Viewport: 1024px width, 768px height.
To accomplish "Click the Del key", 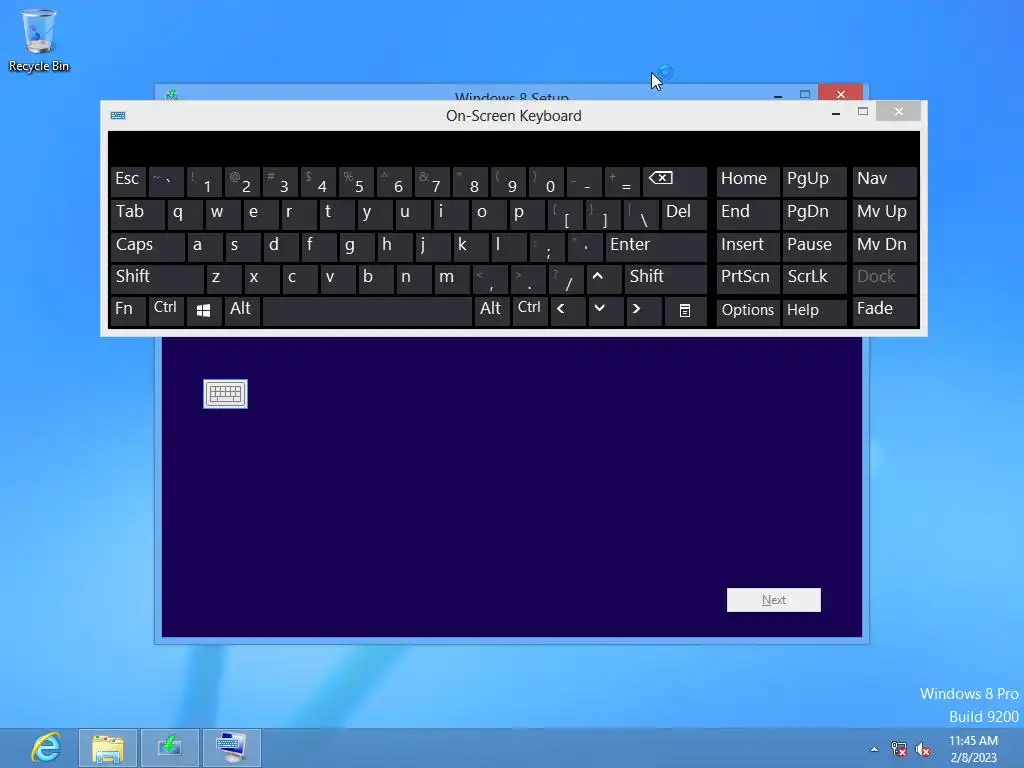I will pos(684,214).
